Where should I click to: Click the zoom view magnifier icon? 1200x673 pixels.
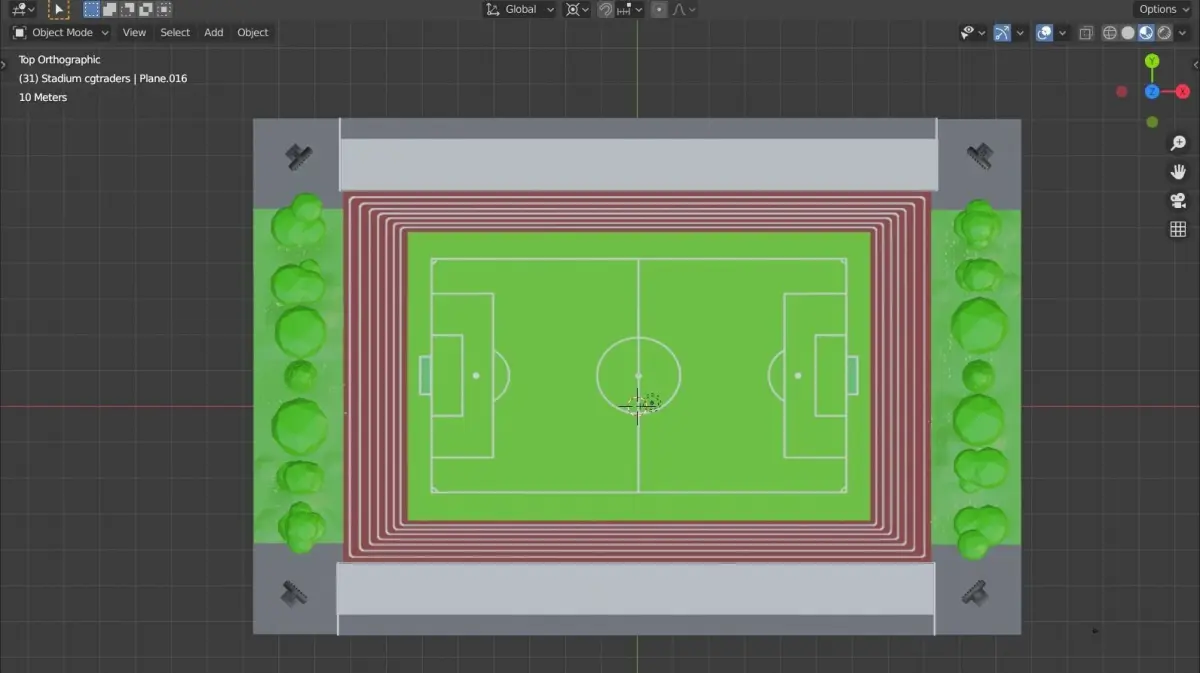1178,143
